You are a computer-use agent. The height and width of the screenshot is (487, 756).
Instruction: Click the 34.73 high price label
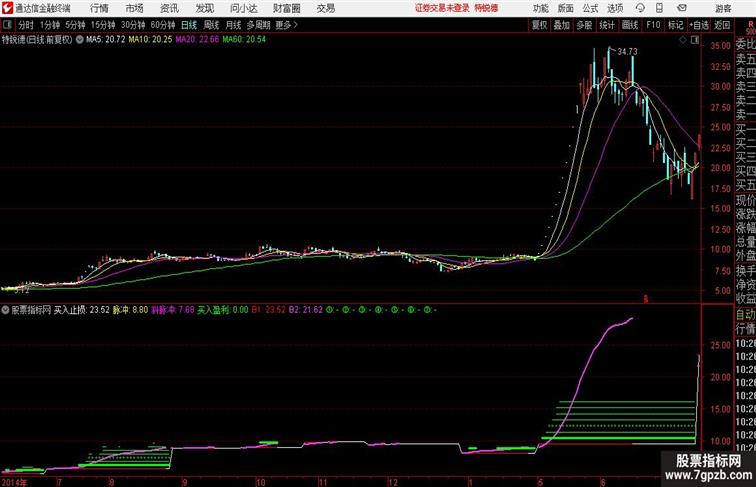tap(627, 52)
